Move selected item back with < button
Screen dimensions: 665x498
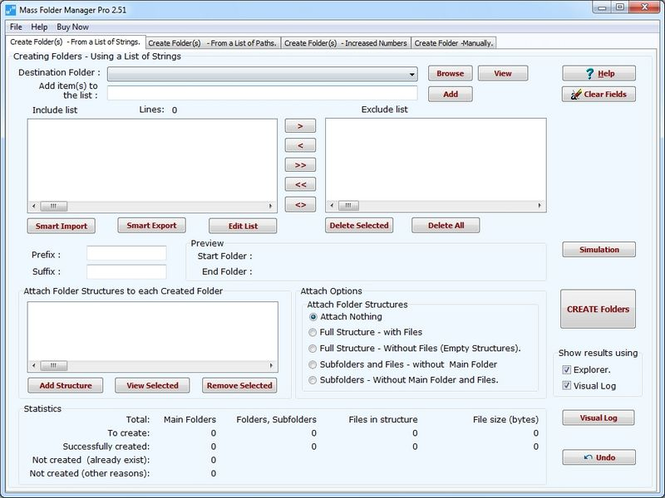pyautogui.click(x=300, y=145)
